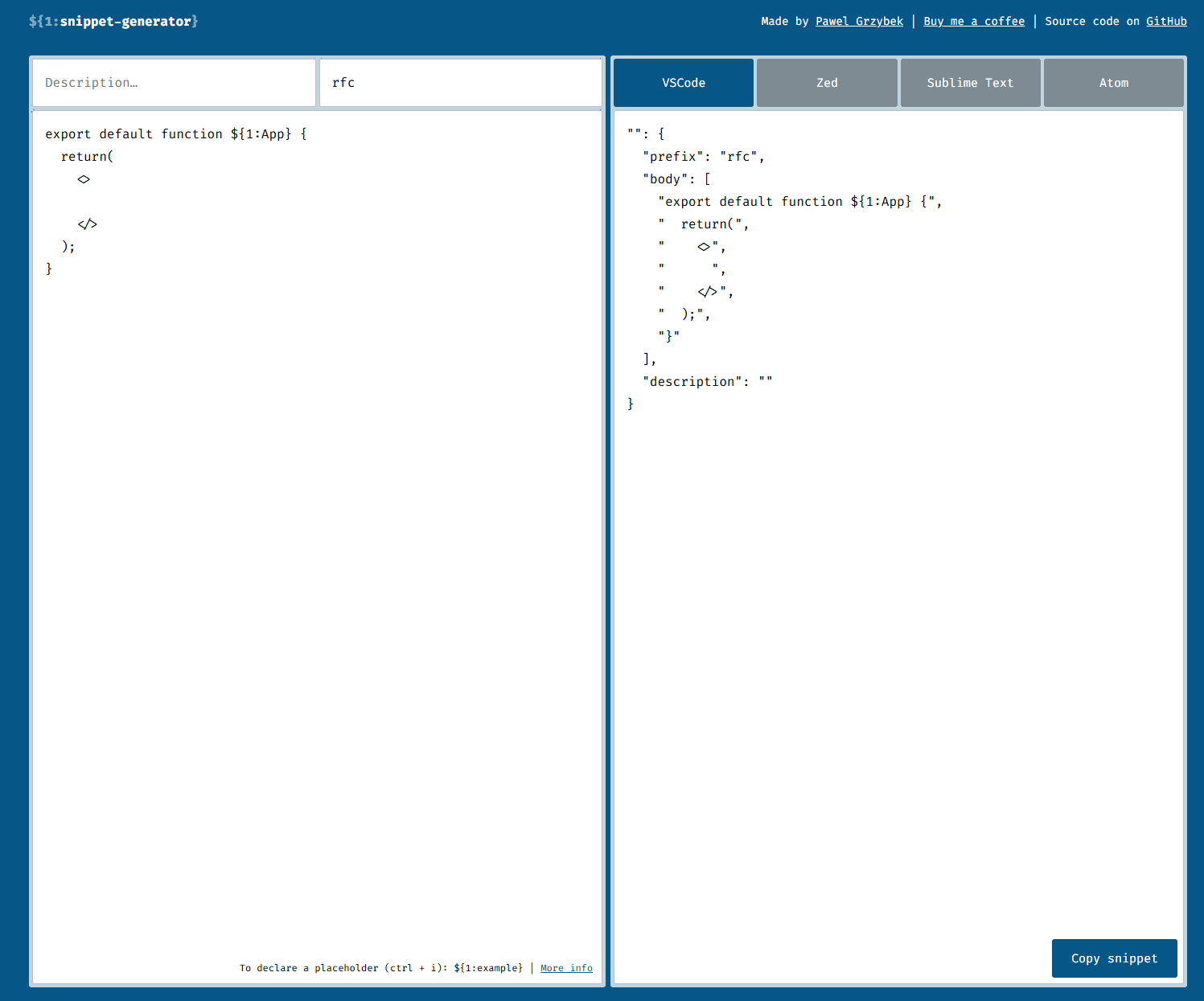Click the "body": [ line in generated output
The width and height of the screenshot is (1204, 1001).
[x=676, y=179]
